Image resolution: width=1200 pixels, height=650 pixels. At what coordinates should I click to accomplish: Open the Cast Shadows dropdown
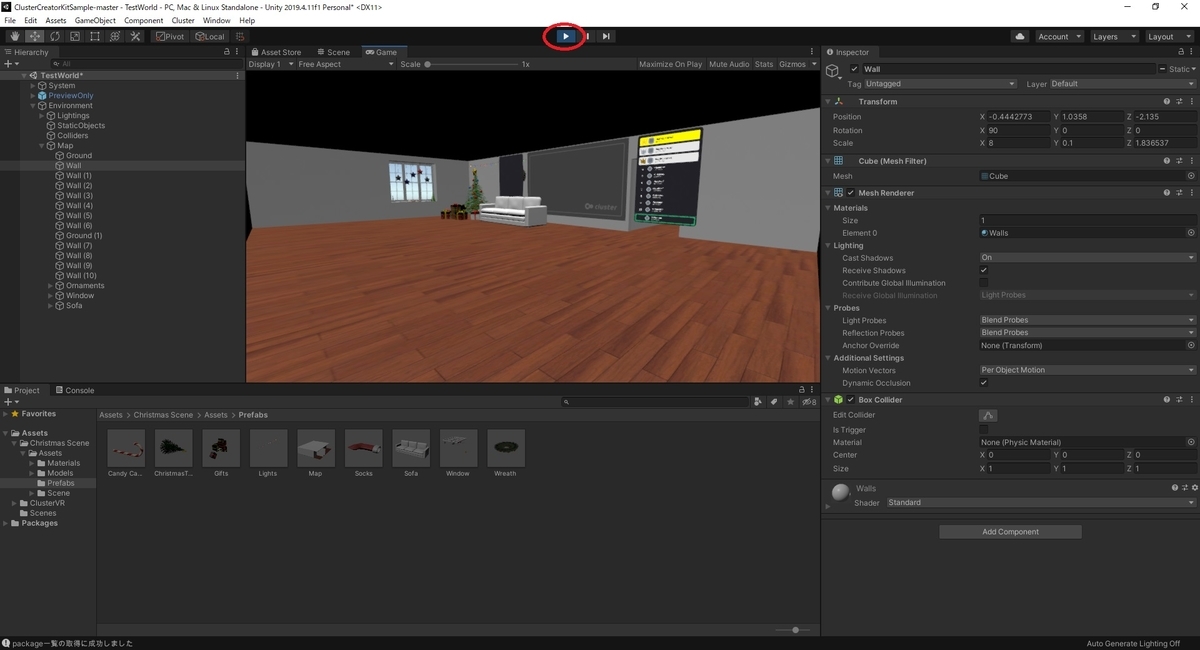coord(1087,257)
